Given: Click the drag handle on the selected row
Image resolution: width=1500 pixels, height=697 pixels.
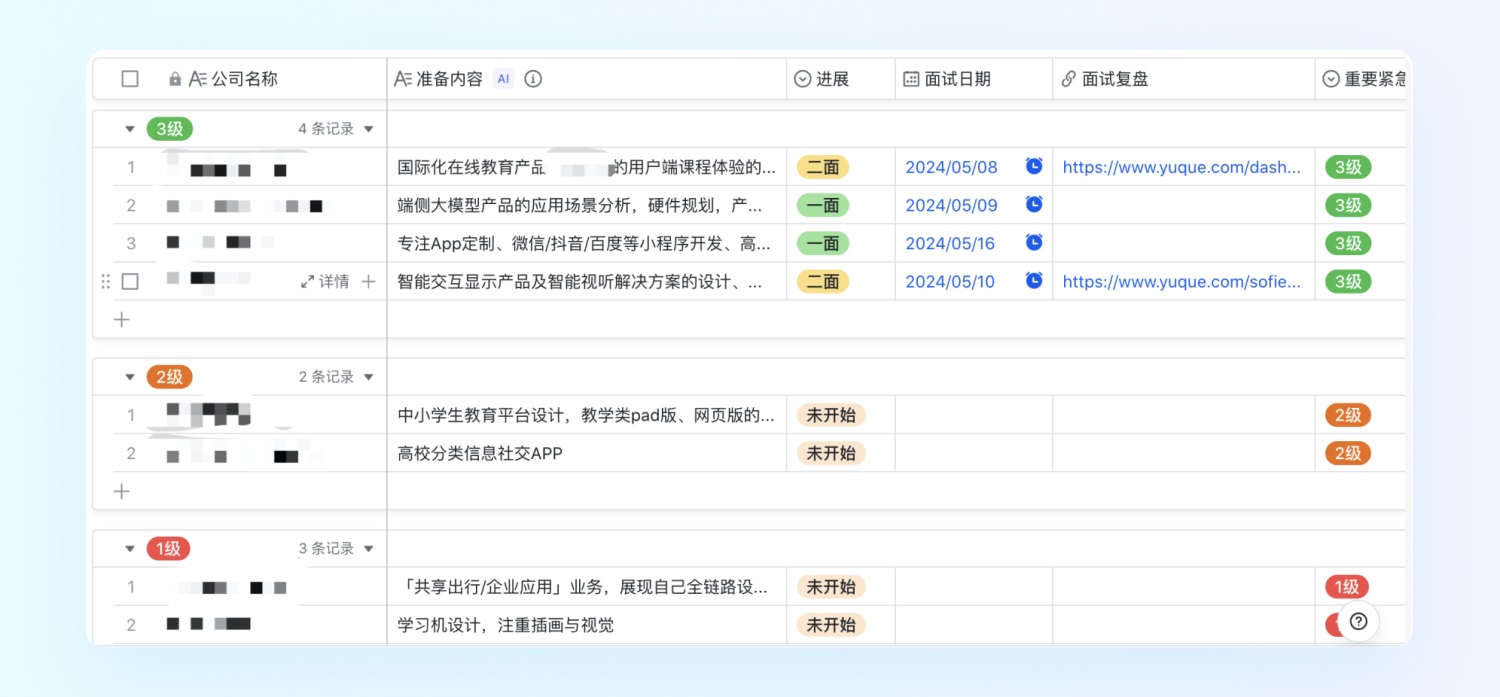Looking at the screenshot, I should (105, 281).
